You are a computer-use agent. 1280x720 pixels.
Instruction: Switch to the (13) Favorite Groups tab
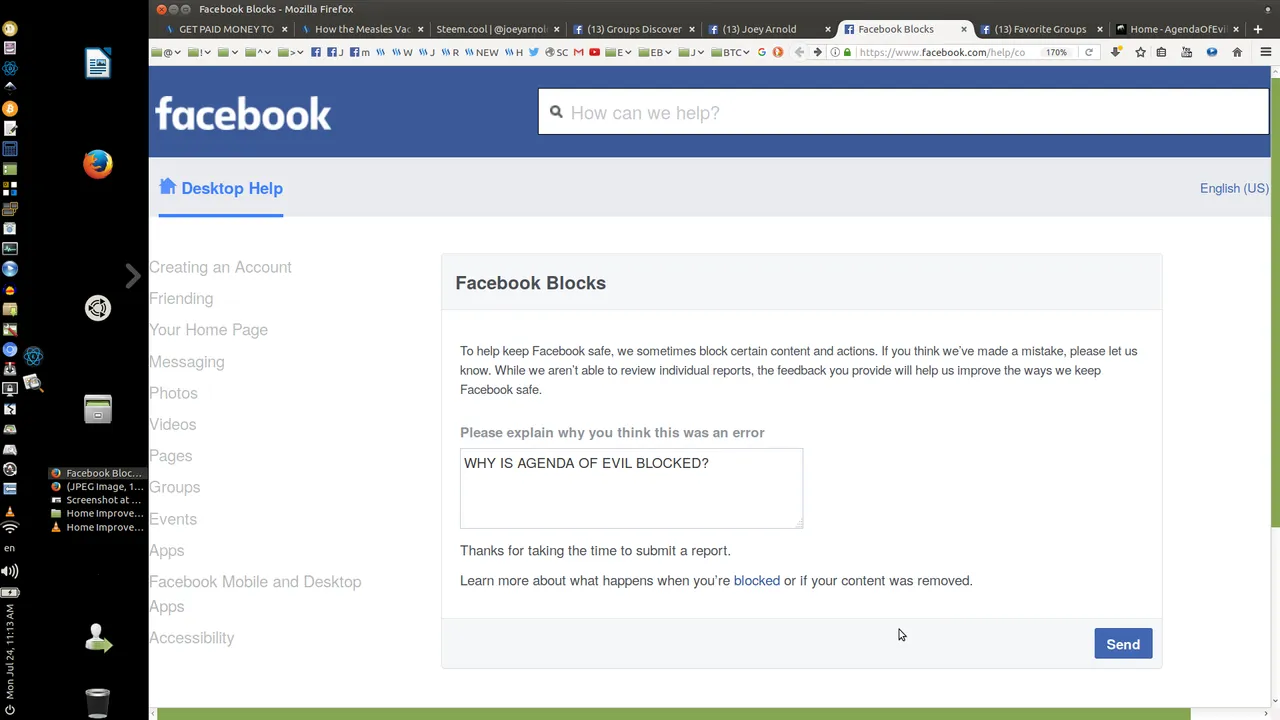[x=1040, y=29]
